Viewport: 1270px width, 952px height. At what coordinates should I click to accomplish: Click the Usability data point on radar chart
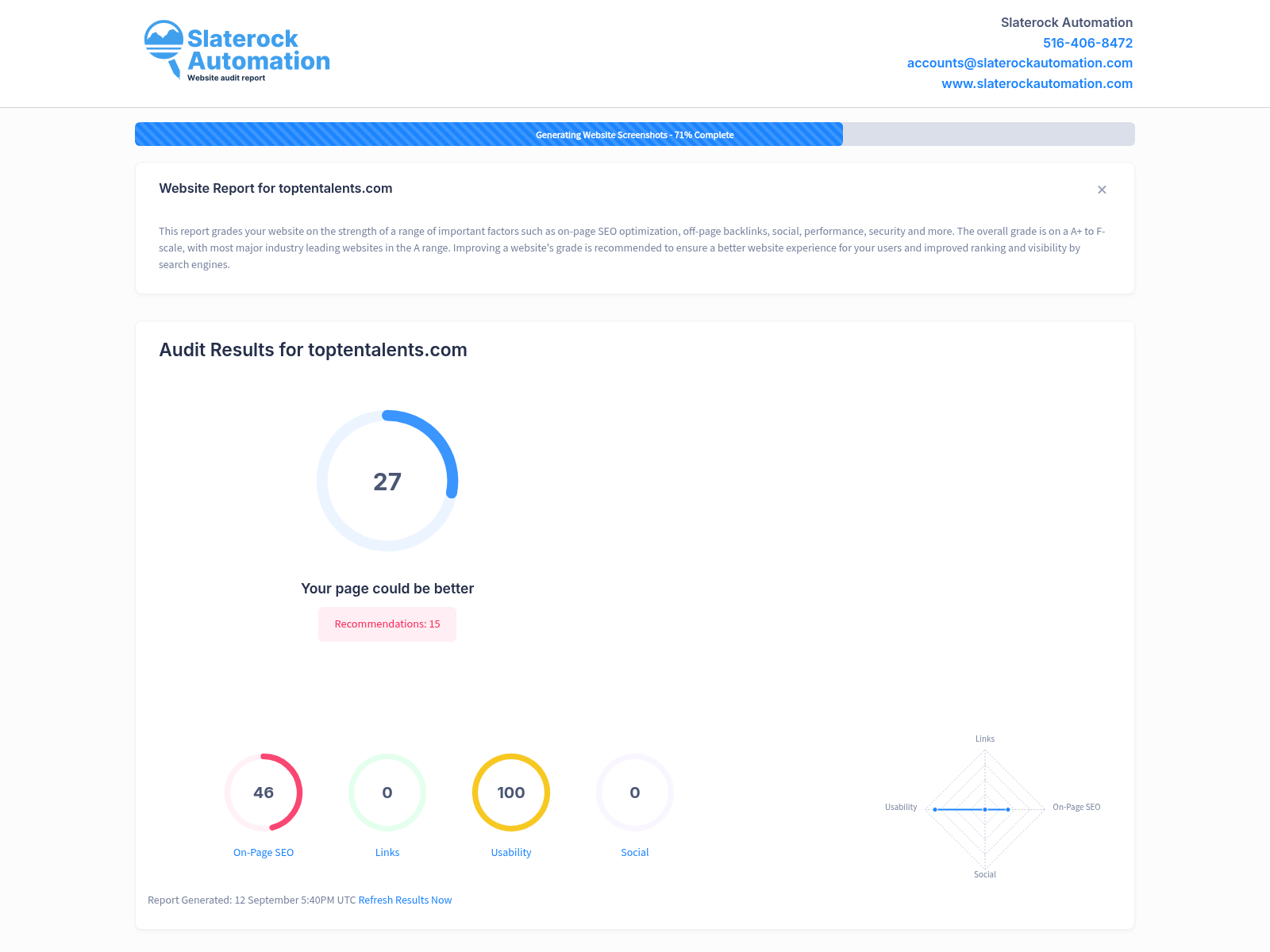pos(935,809)
